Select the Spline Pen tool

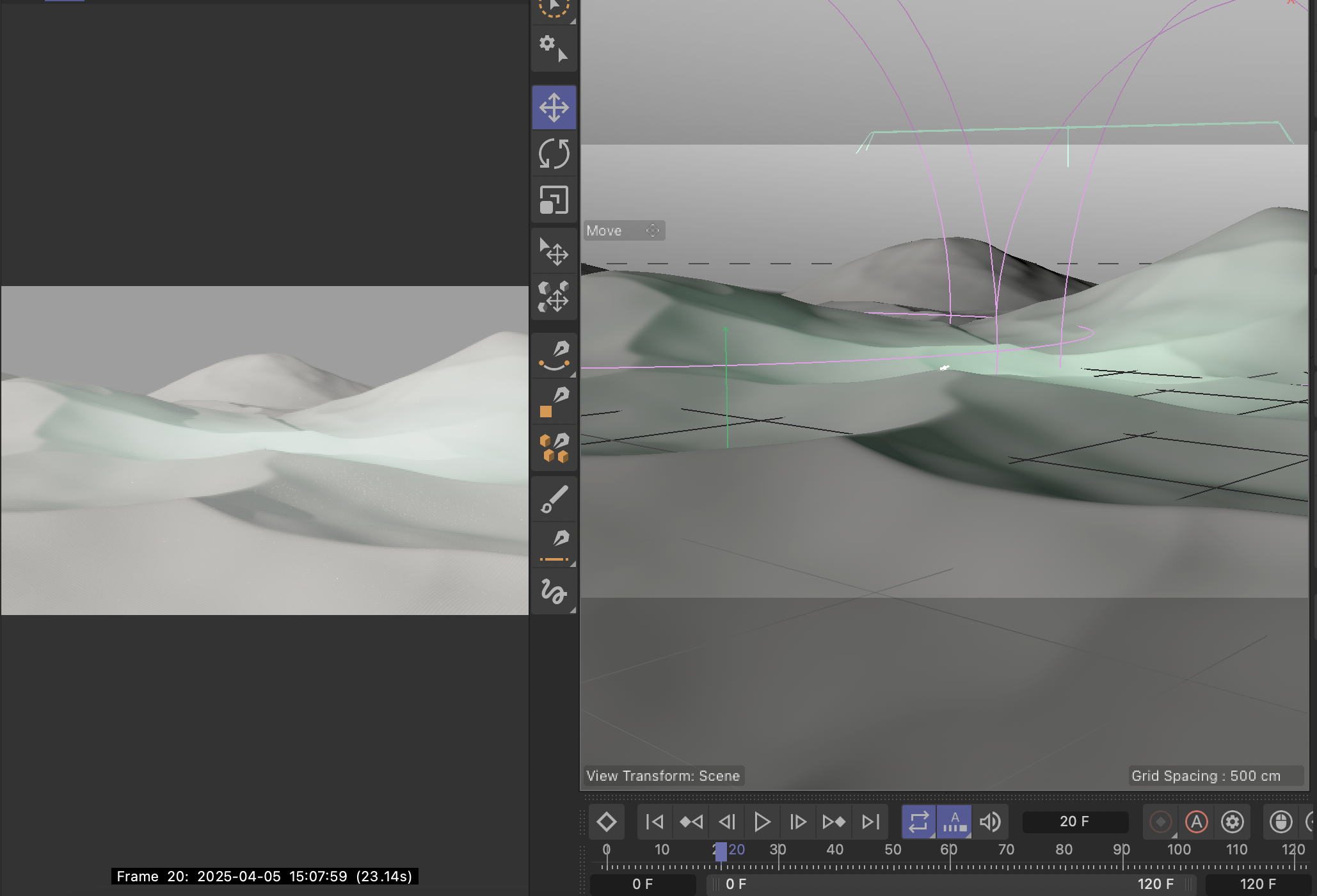click(554, 356)
